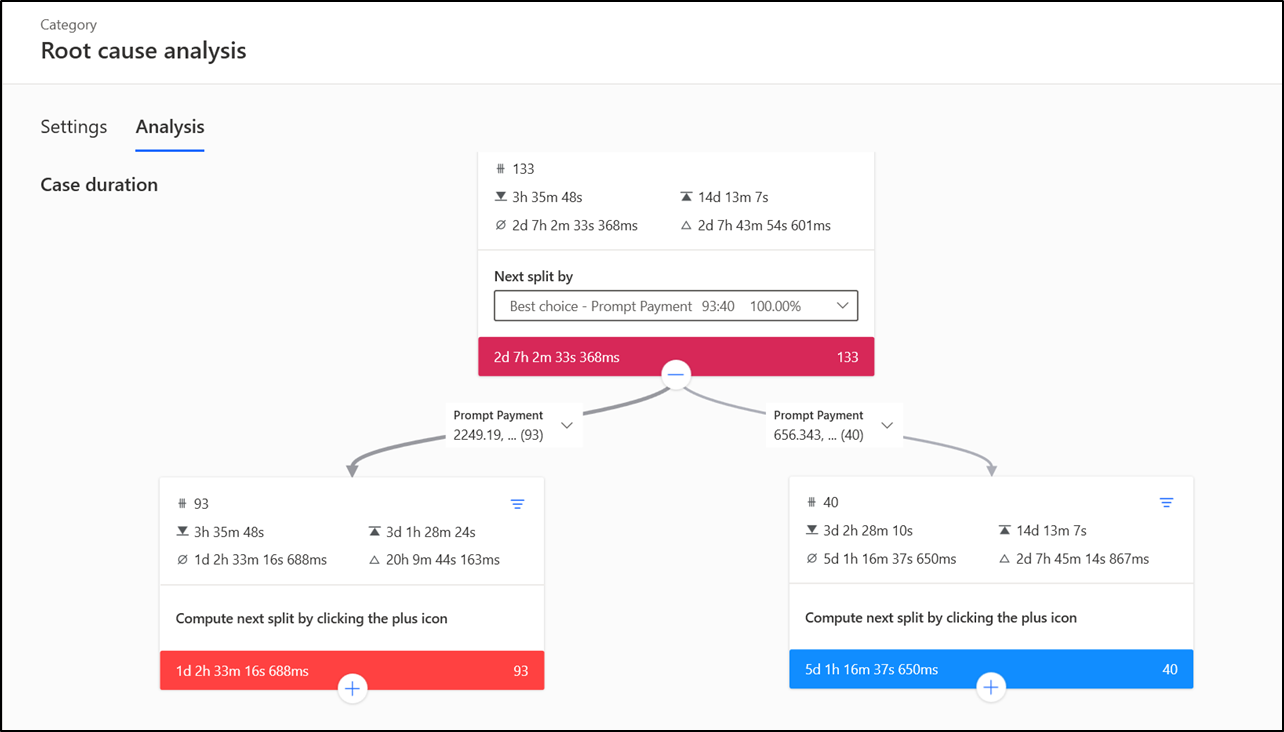
Task: Click the Root cause analysis title
Action: 143,50
